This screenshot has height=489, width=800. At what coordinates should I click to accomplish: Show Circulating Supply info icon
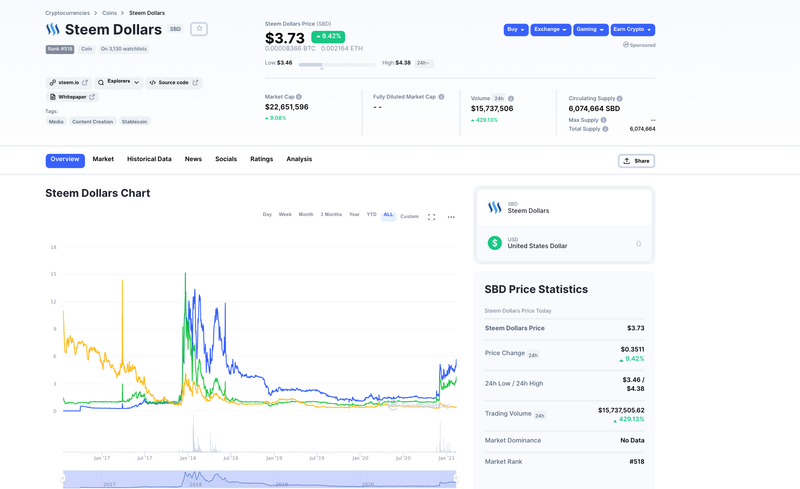pos(619,99)
